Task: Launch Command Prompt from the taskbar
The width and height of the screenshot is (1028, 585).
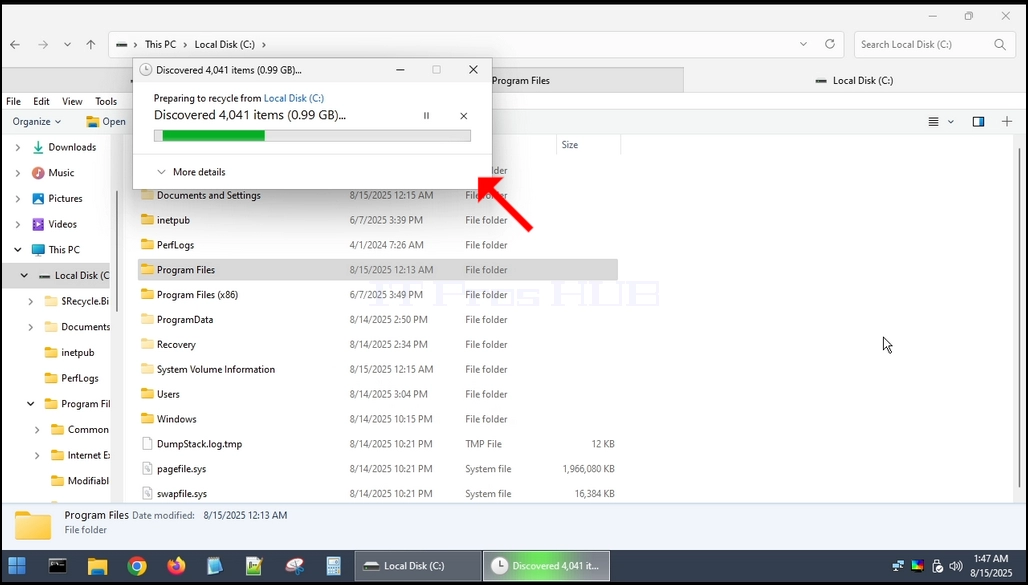Action: [57, 565]
